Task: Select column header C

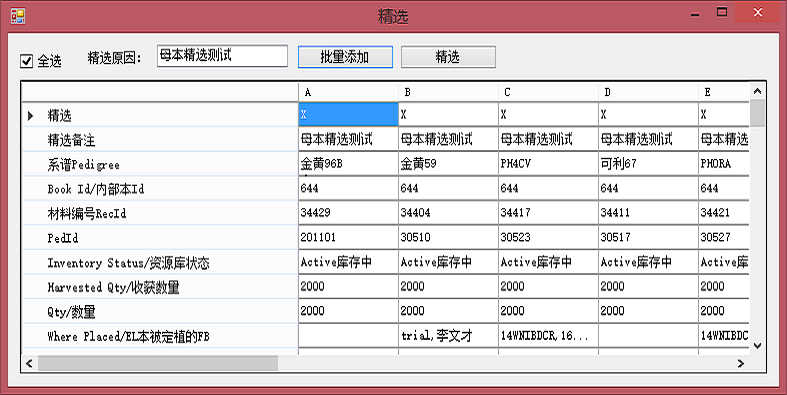Action: pos(548,92)
